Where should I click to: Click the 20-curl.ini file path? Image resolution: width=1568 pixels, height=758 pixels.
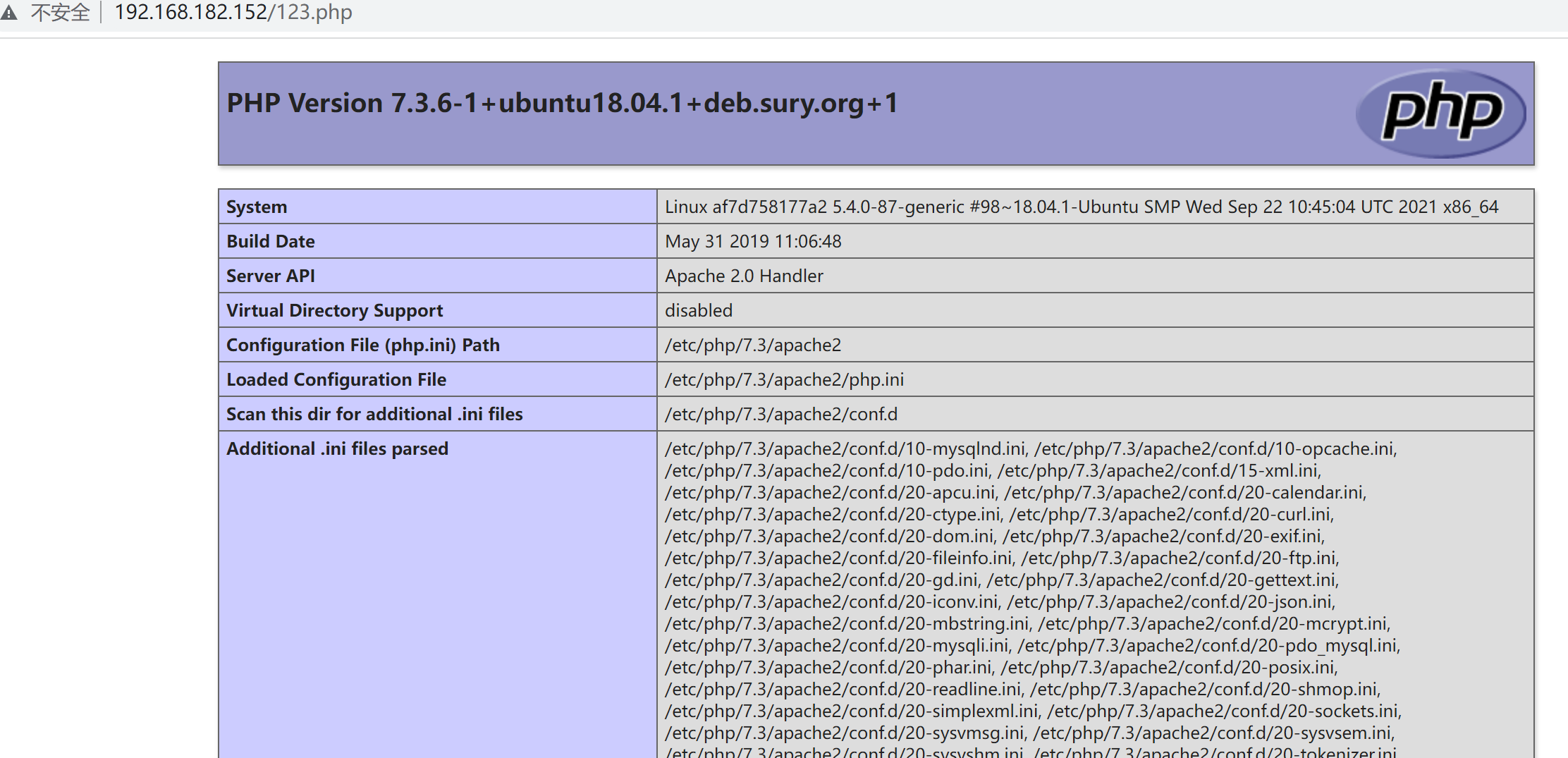click(x=1170, y=514)
